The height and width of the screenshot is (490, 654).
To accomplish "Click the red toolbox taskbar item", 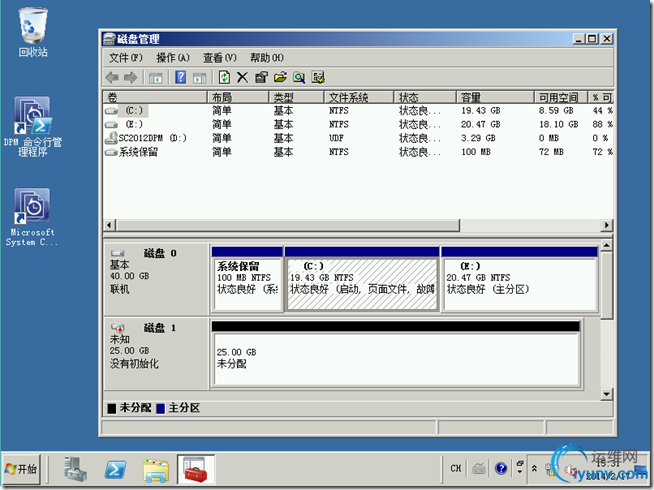I will point(196,469).
